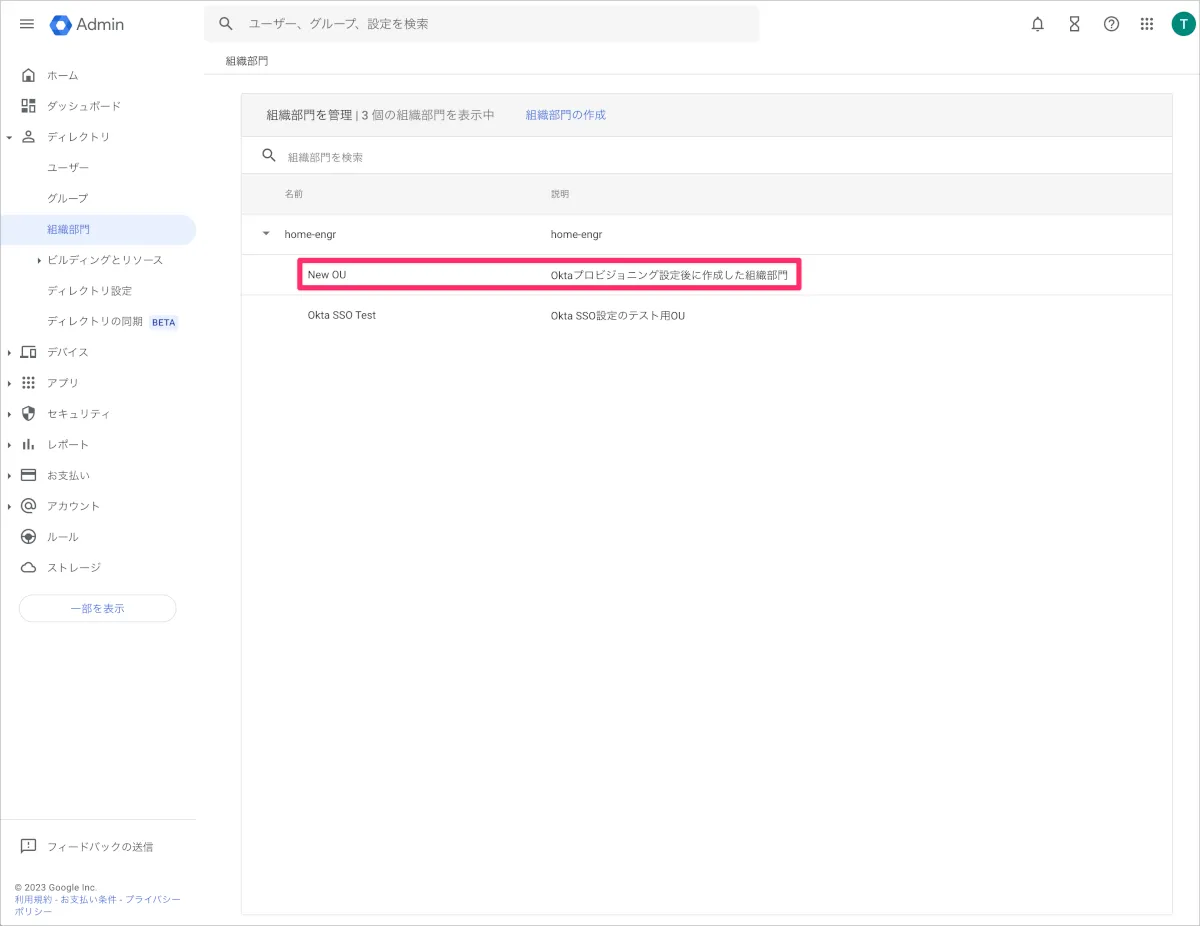Click the feedback icon in the sidebar
Viewport: 1200px width, 926px height.
pyautogui.click(x=29, y=846)
